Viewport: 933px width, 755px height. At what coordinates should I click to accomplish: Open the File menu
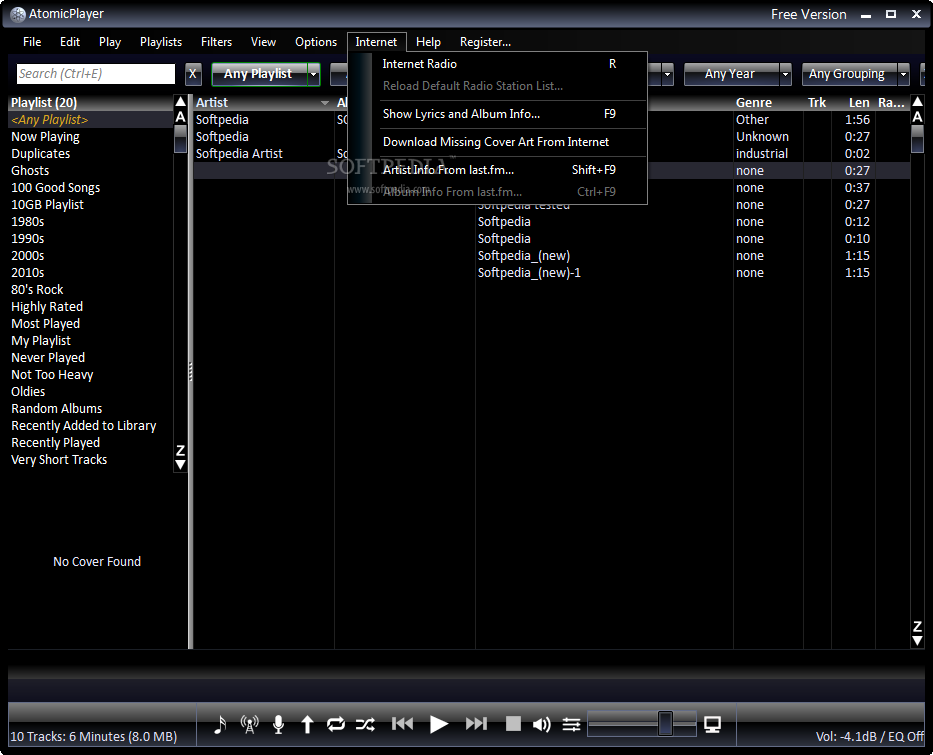(32, 42)
